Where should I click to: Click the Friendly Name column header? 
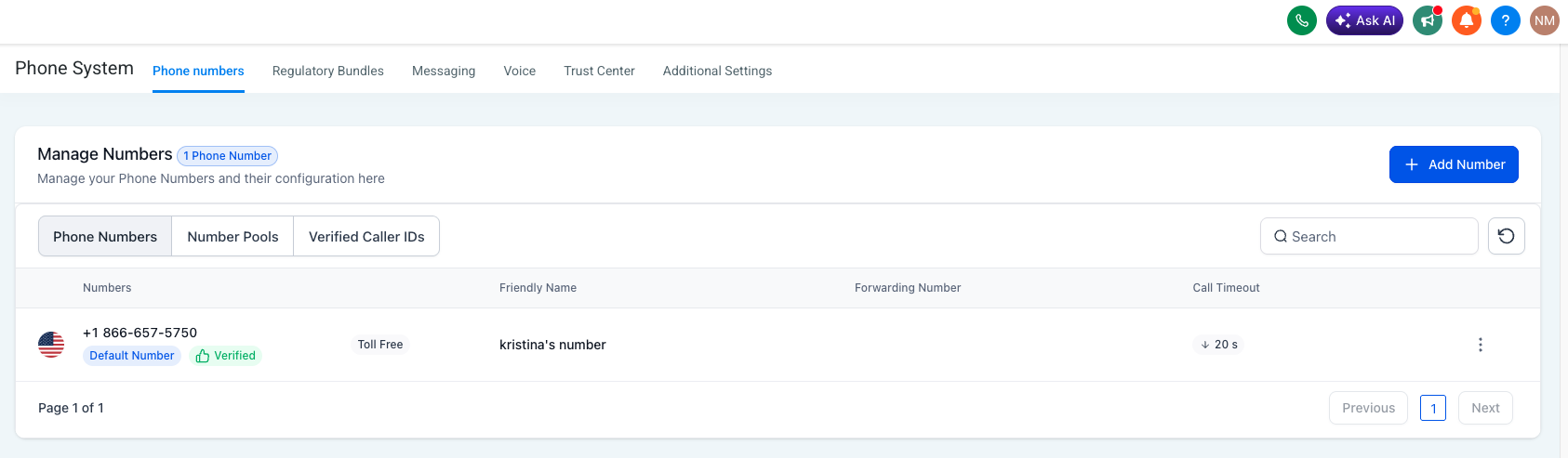538,288
